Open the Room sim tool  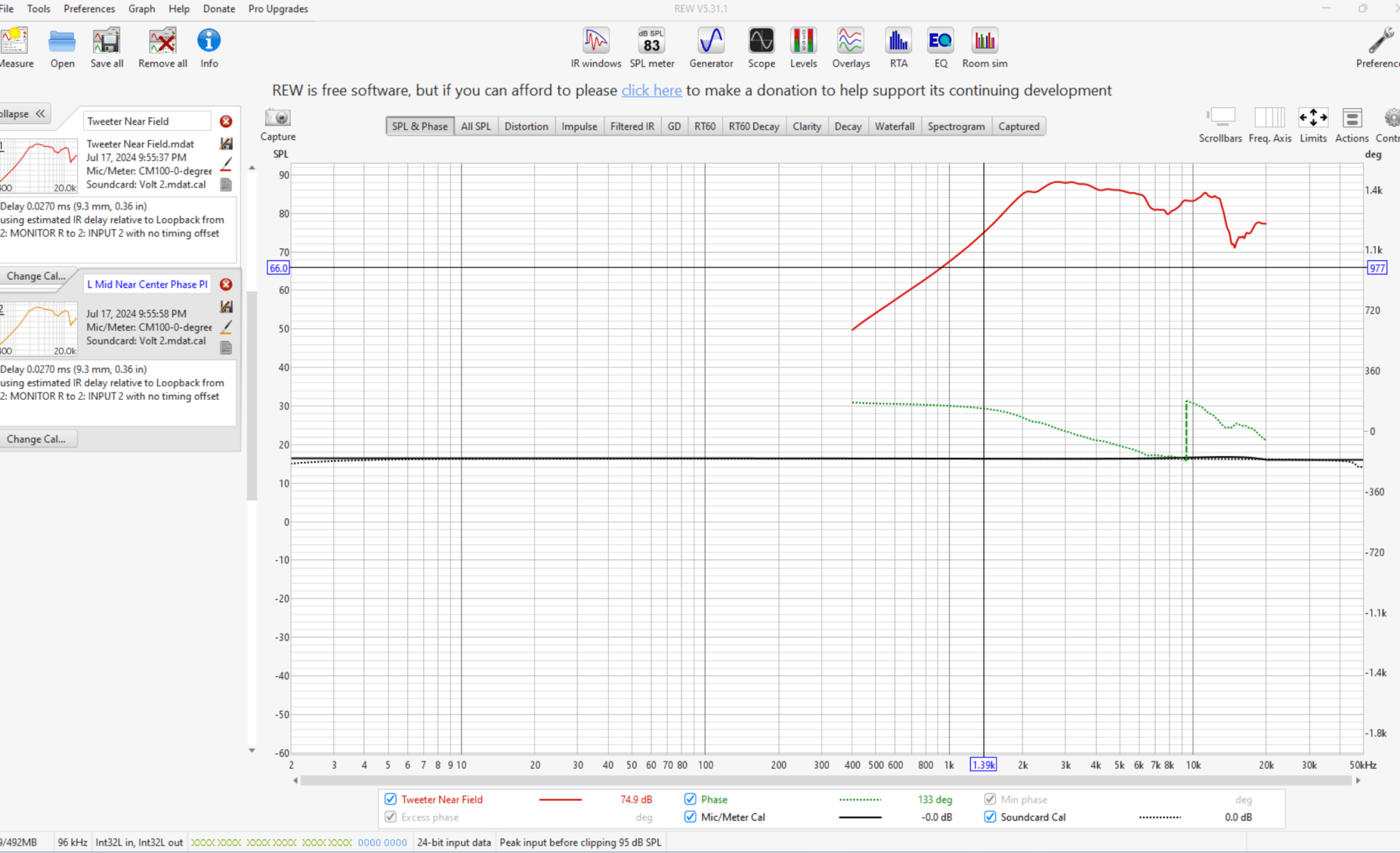pos(984,48)
